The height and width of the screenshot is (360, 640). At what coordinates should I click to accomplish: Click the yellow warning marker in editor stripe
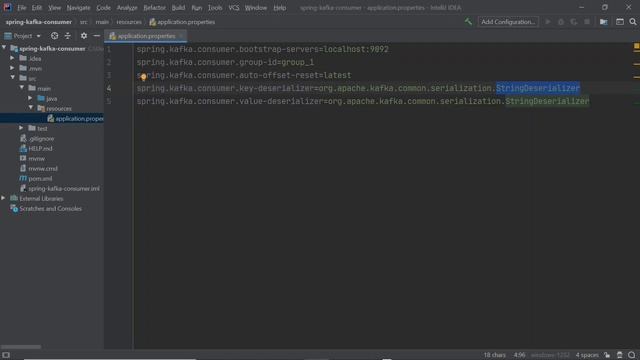[636, 47]
